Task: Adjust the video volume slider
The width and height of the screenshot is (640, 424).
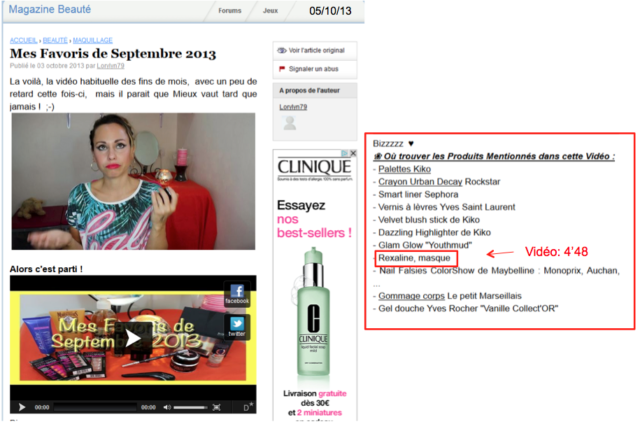Action: [x=191, y=407]
